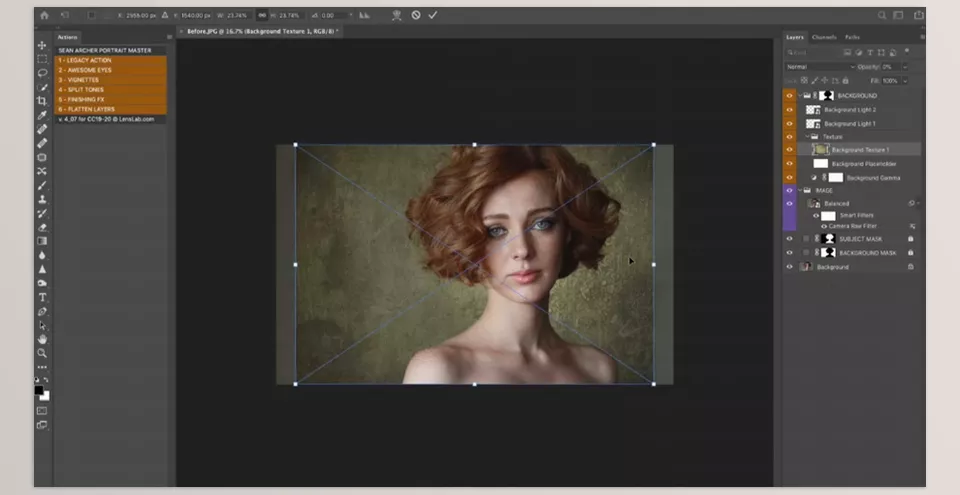Select the History Brush tool
960x495 pixels.
pos(42,213)
